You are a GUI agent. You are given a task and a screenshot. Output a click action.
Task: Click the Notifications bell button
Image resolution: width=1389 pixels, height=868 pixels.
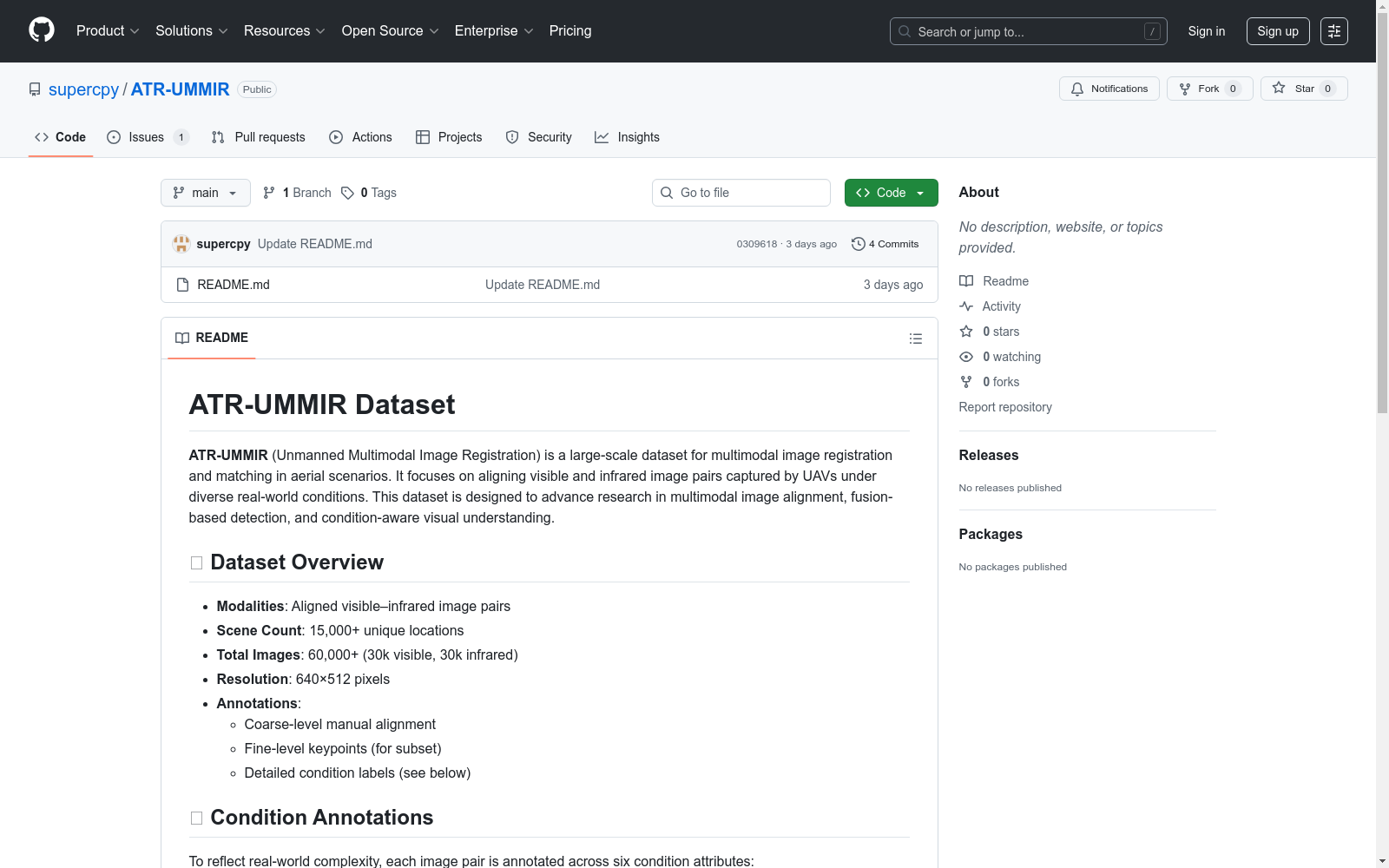pos(1109,89)
